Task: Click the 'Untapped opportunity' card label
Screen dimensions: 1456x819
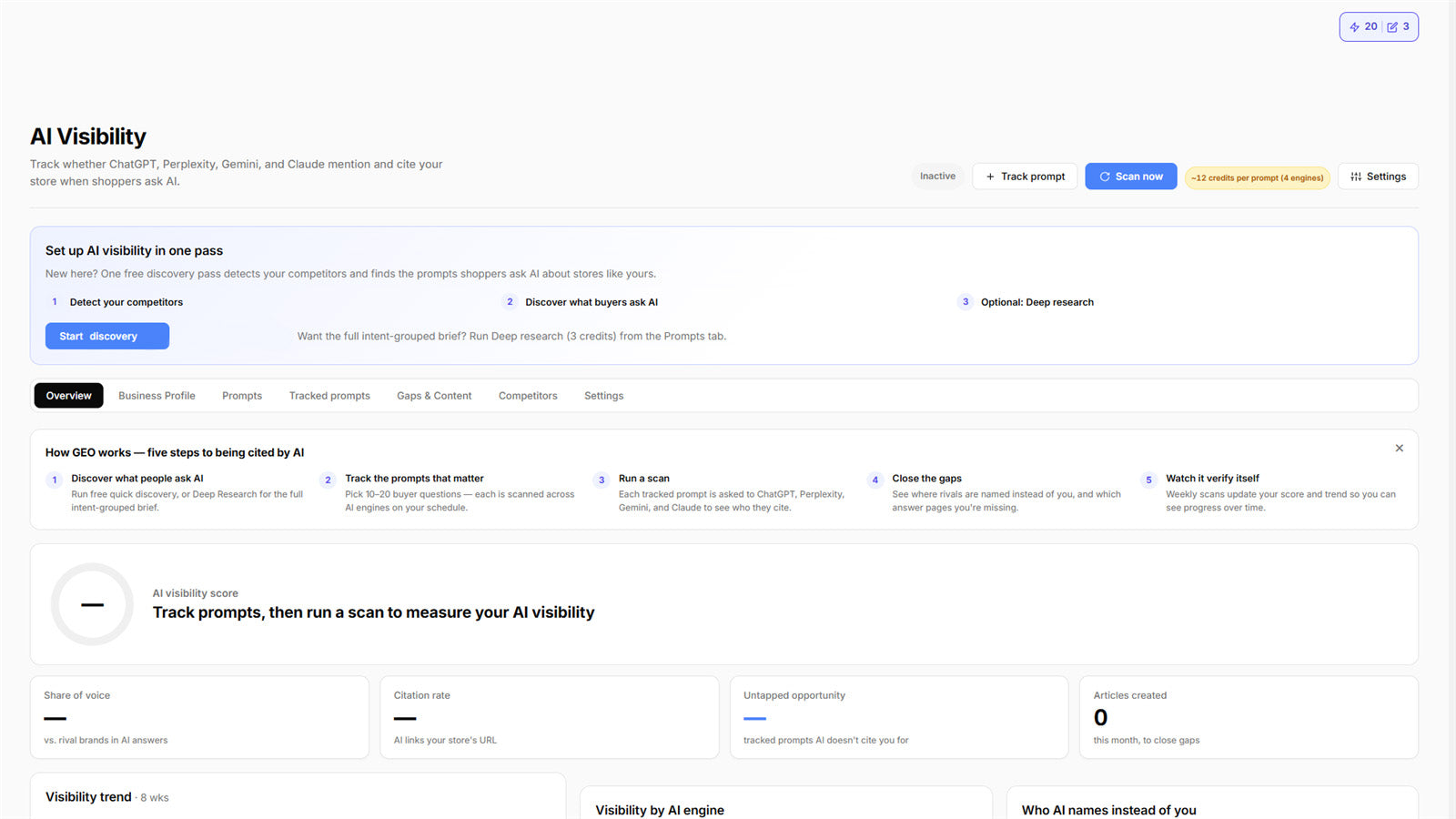Action: click(794, 695)
